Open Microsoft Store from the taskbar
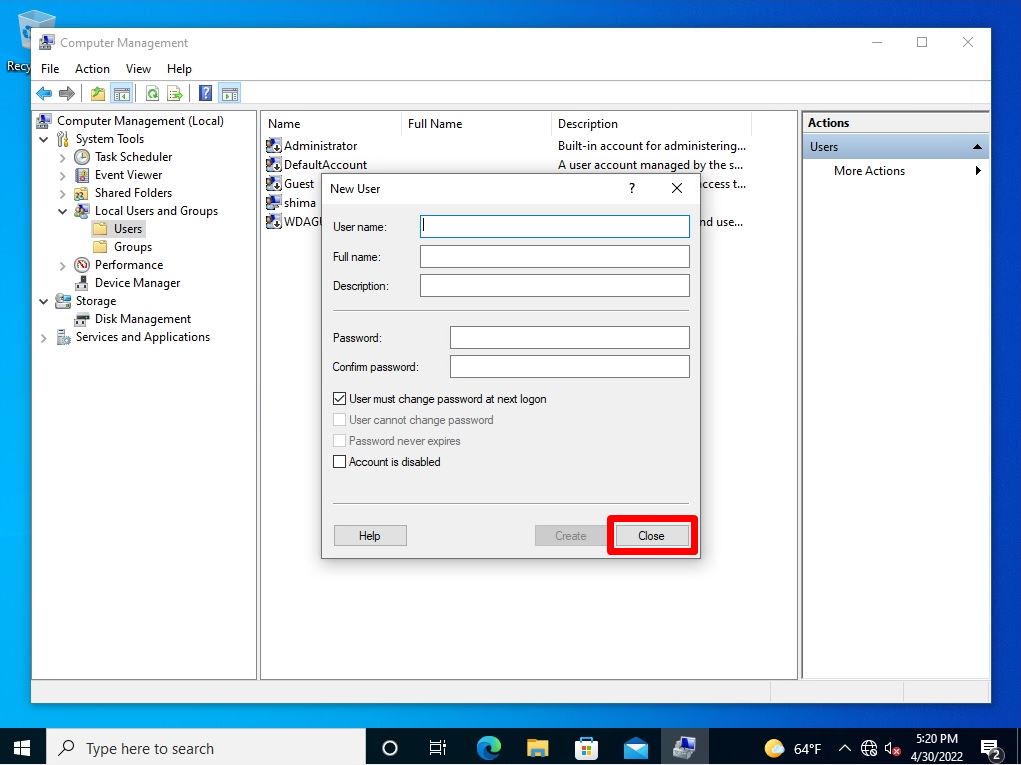 coord(586,747)
